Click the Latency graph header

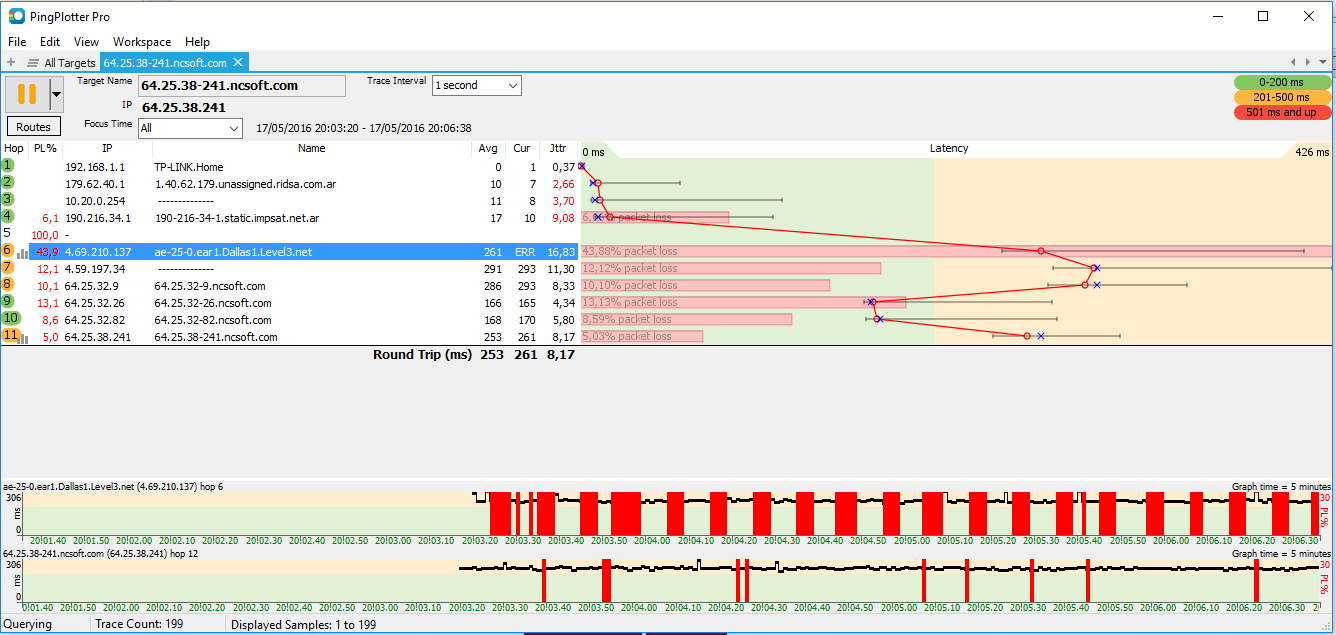click(x=949, y=149)
